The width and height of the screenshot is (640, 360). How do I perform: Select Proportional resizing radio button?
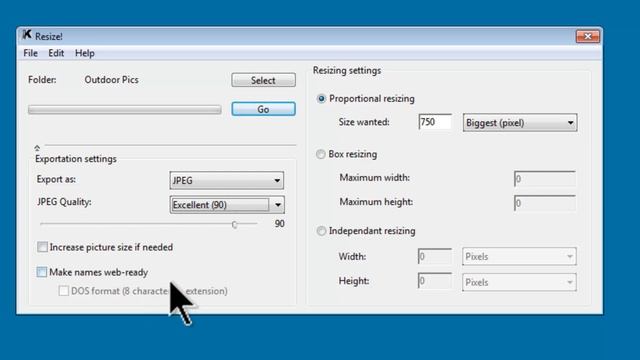pos(321,98)
